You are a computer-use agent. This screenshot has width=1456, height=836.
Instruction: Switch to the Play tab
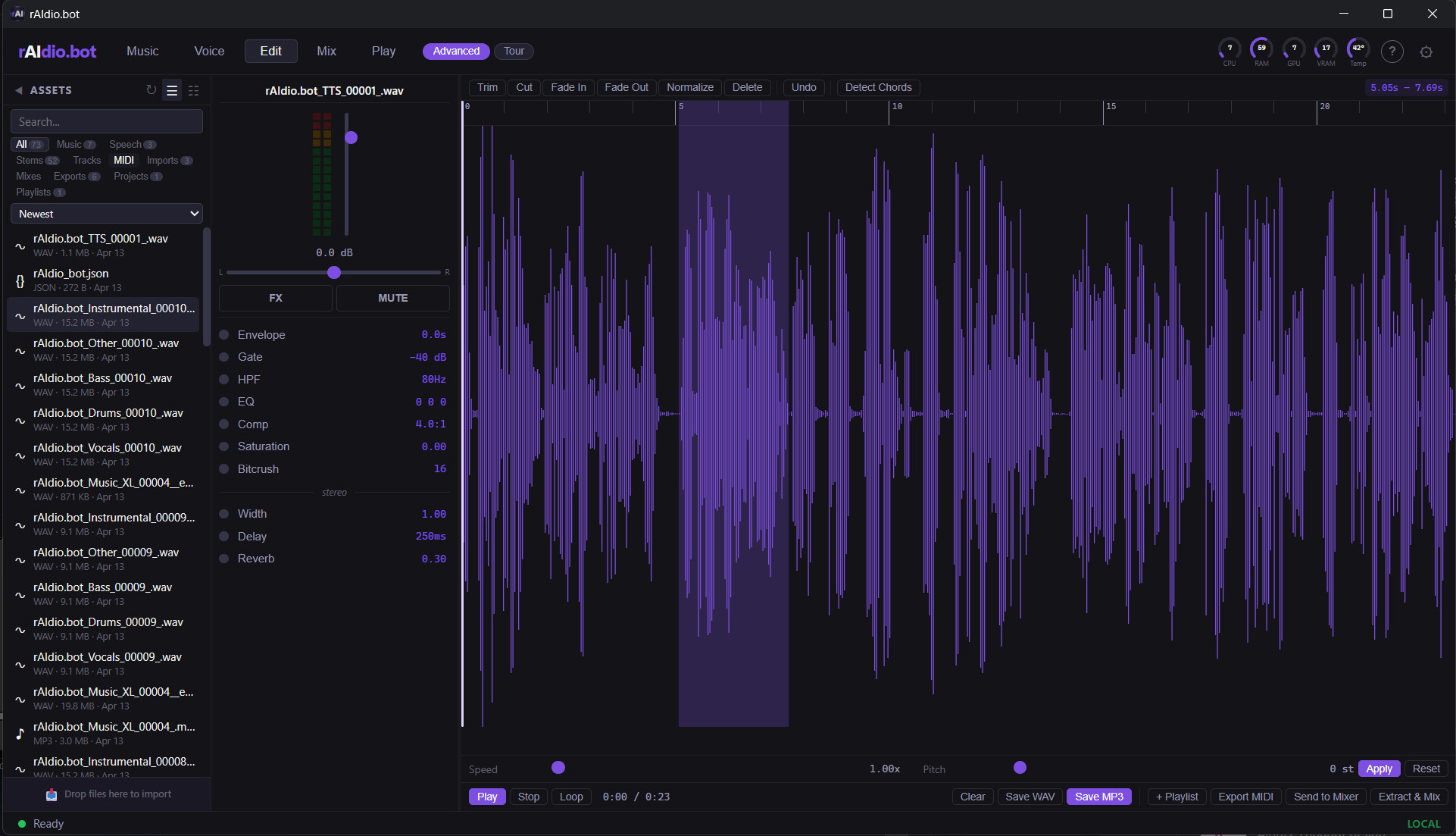pos(383,52)
